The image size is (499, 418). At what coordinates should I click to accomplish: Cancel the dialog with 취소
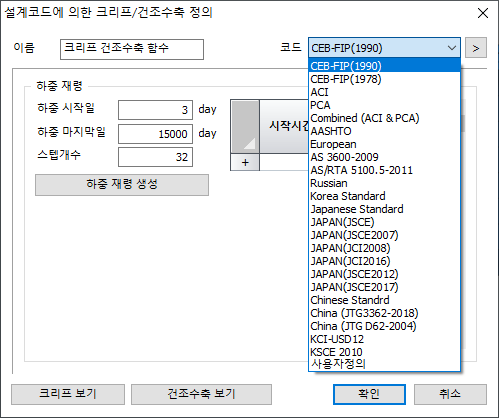click(x=450, y=394)
